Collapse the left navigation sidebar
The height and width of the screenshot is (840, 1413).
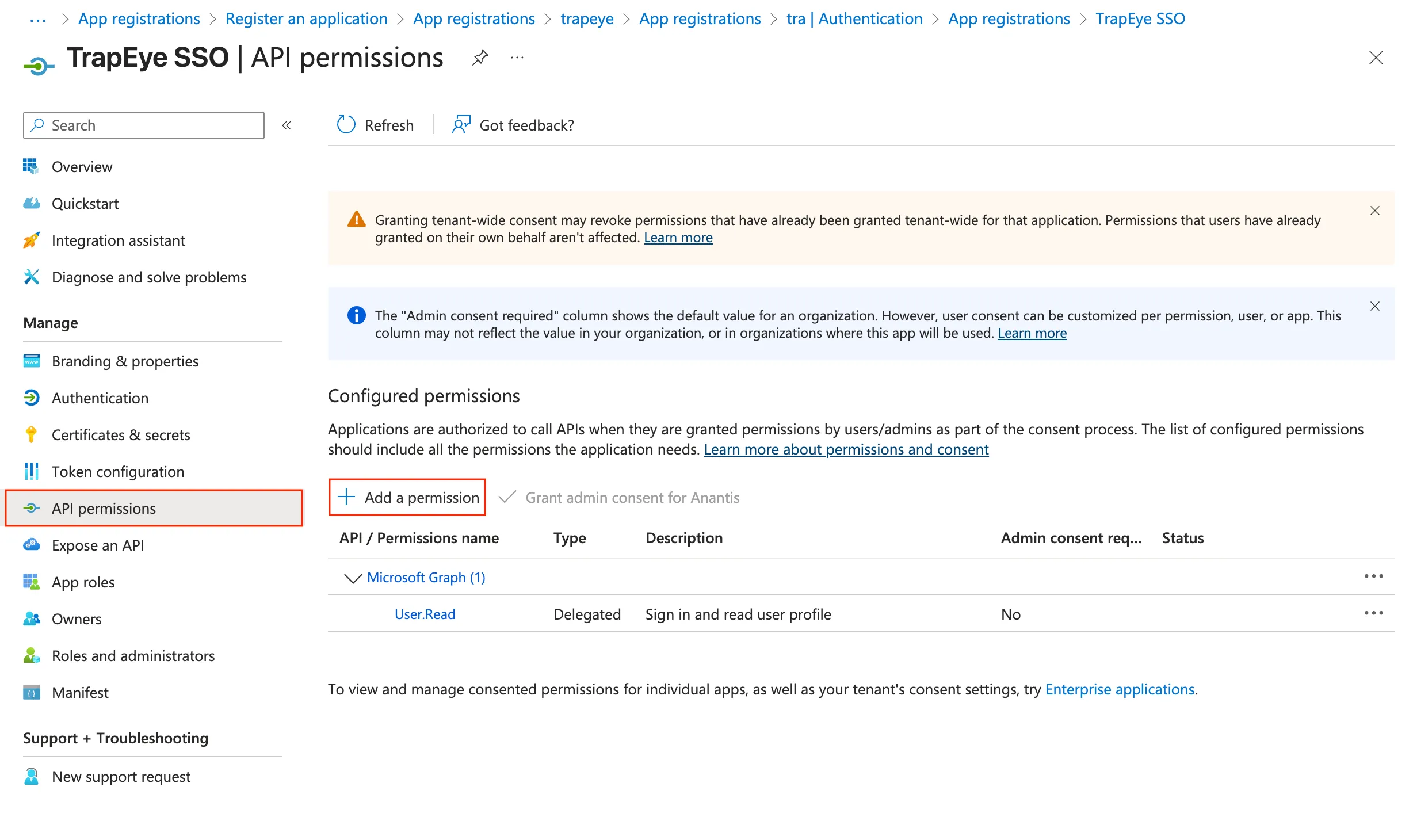click(x=286, y=125)
